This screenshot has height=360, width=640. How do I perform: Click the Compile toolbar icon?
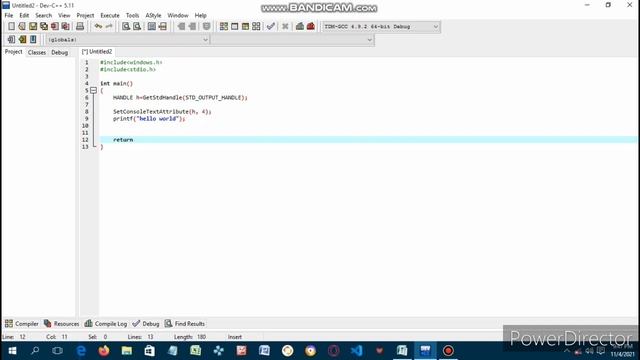(x=224, y=26)
